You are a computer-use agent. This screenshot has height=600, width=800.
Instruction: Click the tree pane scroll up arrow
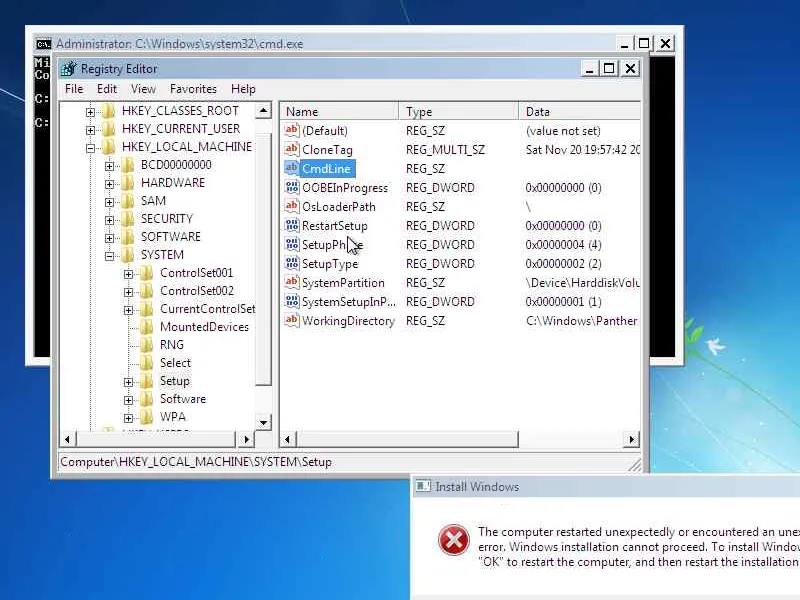coord(263,110)
